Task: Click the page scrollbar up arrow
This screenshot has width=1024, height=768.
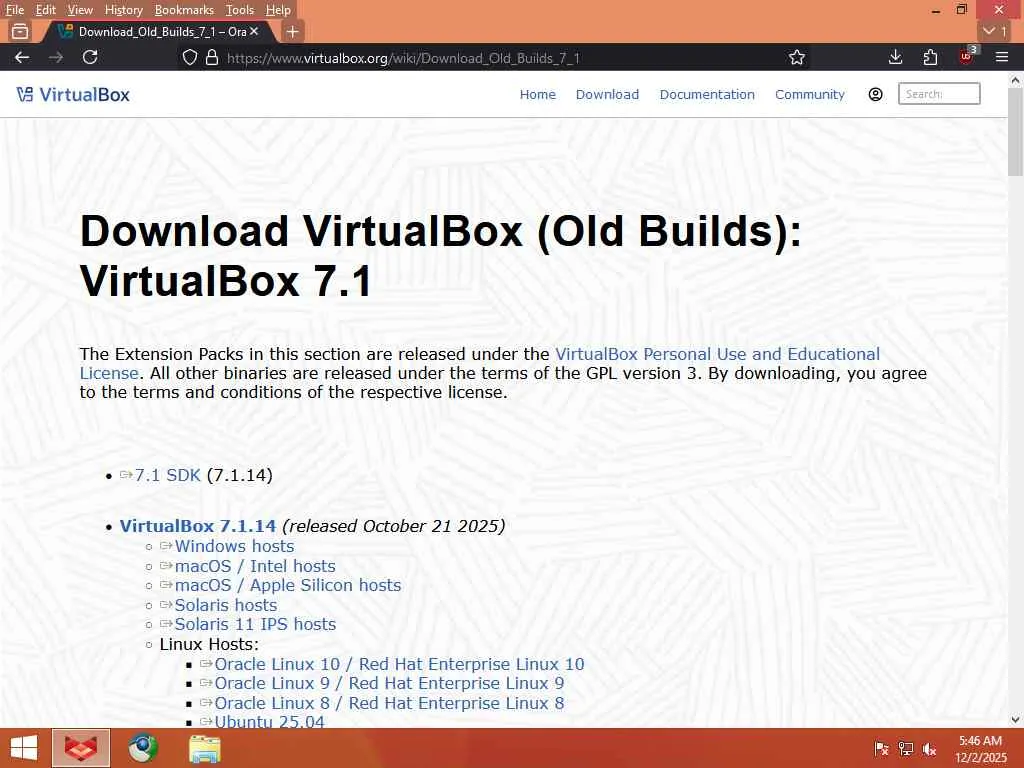Action: tap(1016, 80)
